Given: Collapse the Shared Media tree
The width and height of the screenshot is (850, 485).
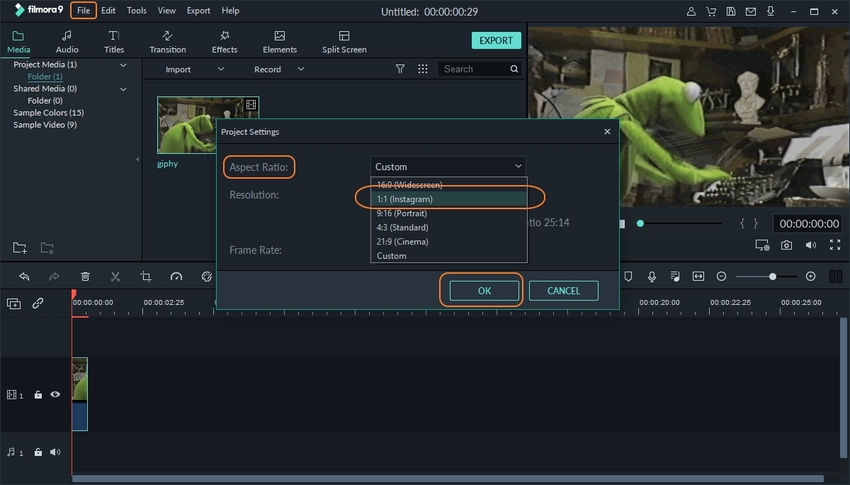Looking at the screenshot, I should point(123,89).
